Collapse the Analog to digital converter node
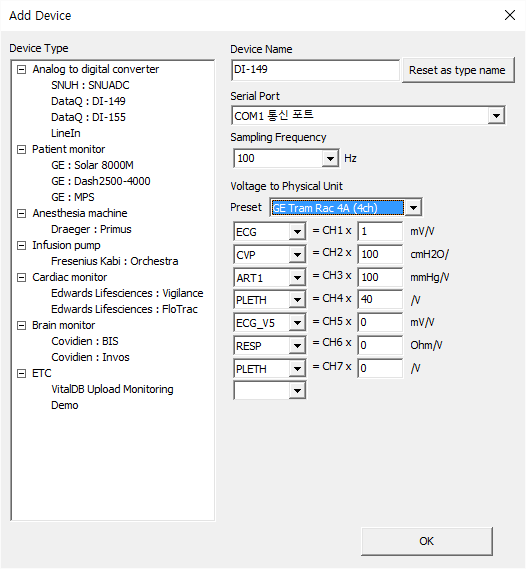The width and height of the screenshot is (526, 569). click(22, 69)
